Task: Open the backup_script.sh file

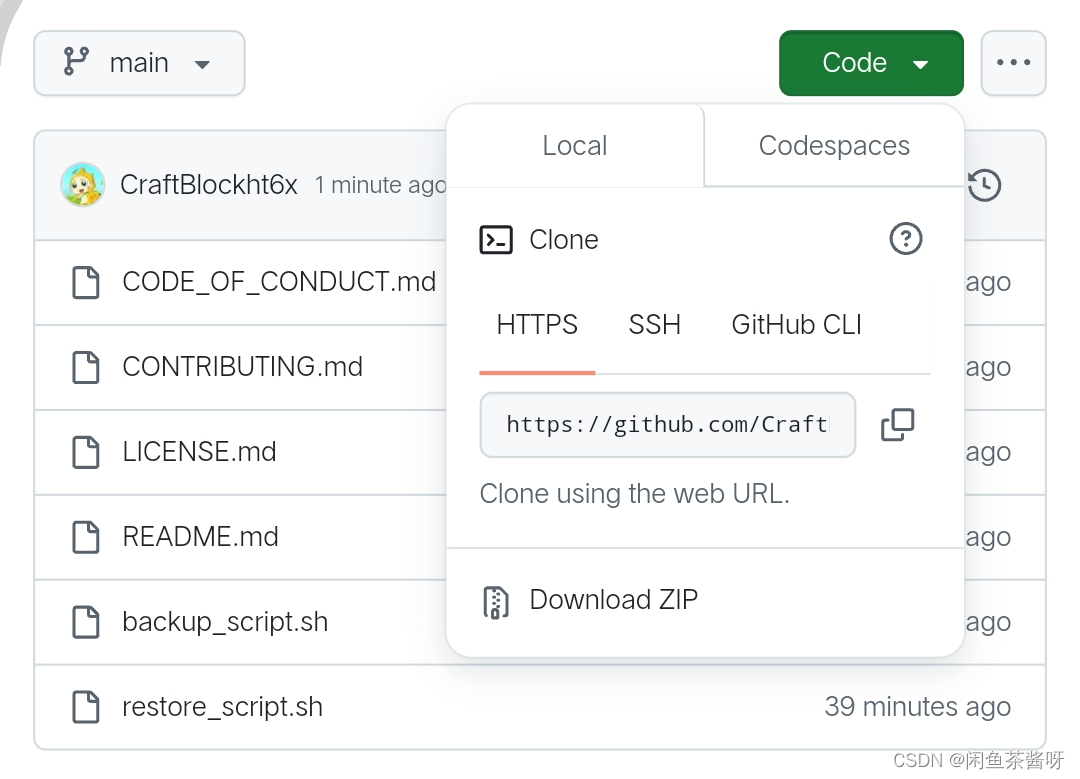Action: coord(225,622)
